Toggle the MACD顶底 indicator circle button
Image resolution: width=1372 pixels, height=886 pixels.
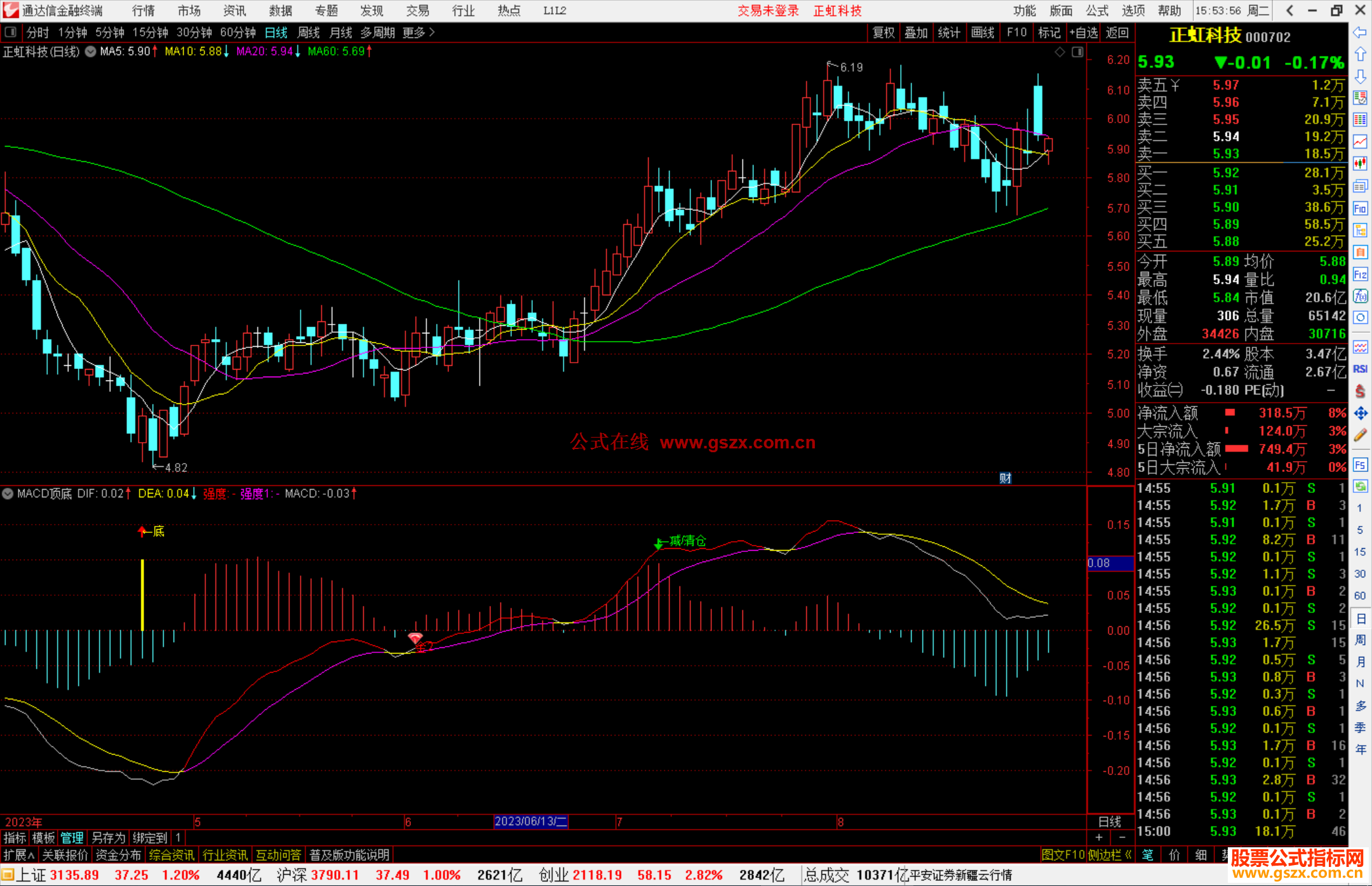coord(8,493)
